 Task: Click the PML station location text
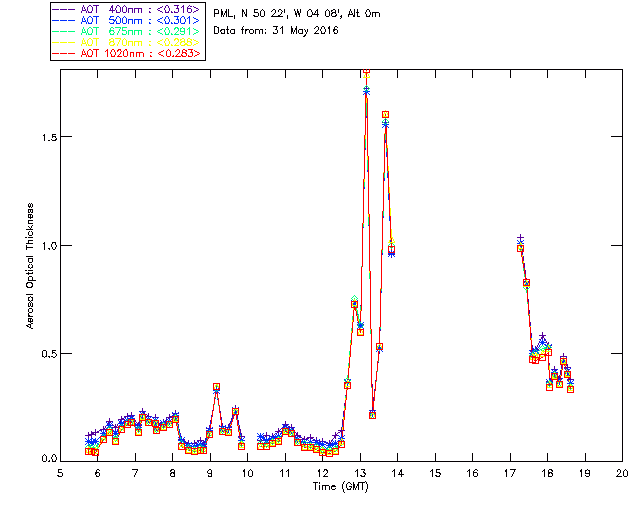[297, 14]
